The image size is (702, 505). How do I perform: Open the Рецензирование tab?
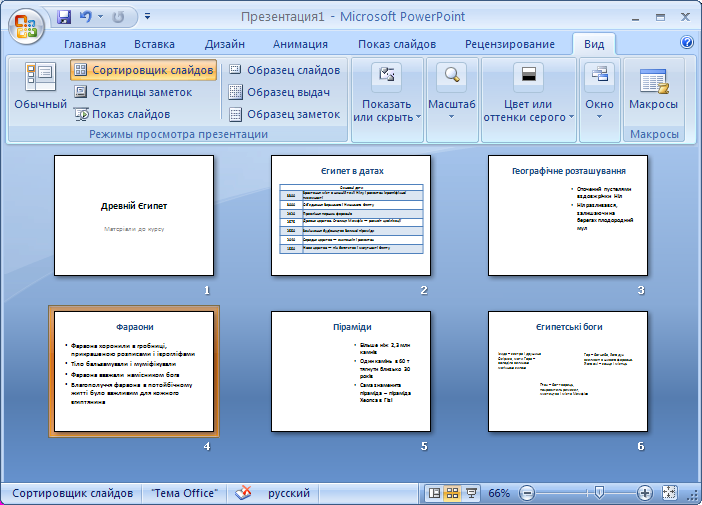pos(509,44)
